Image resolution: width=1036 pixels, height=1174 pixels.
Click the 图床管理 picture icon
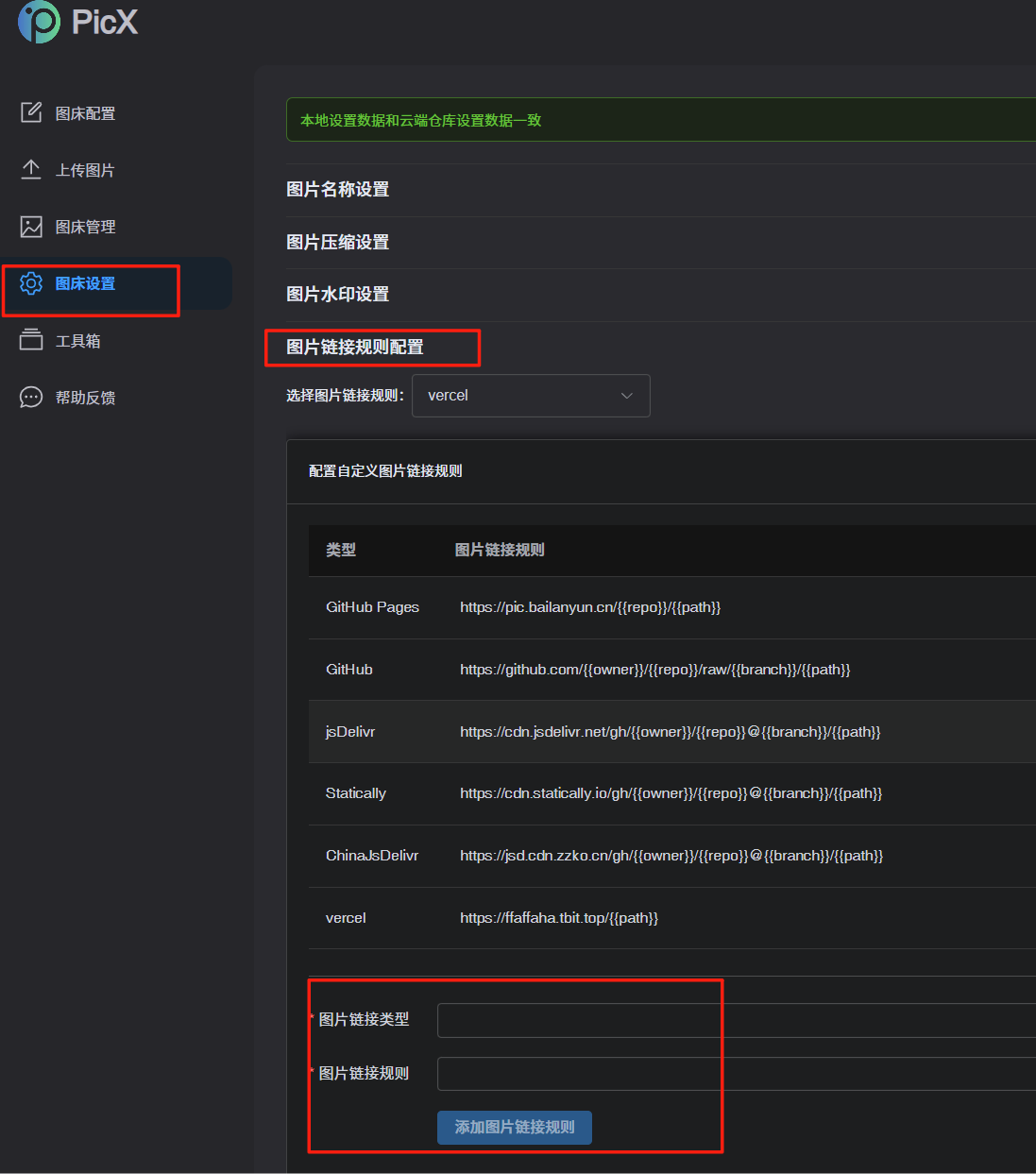tap(31, 226)
